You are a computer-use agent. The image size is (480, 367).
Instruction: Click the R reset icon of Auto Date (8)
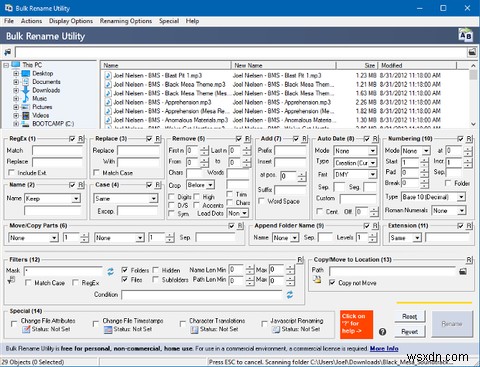(x=375, y=139)
